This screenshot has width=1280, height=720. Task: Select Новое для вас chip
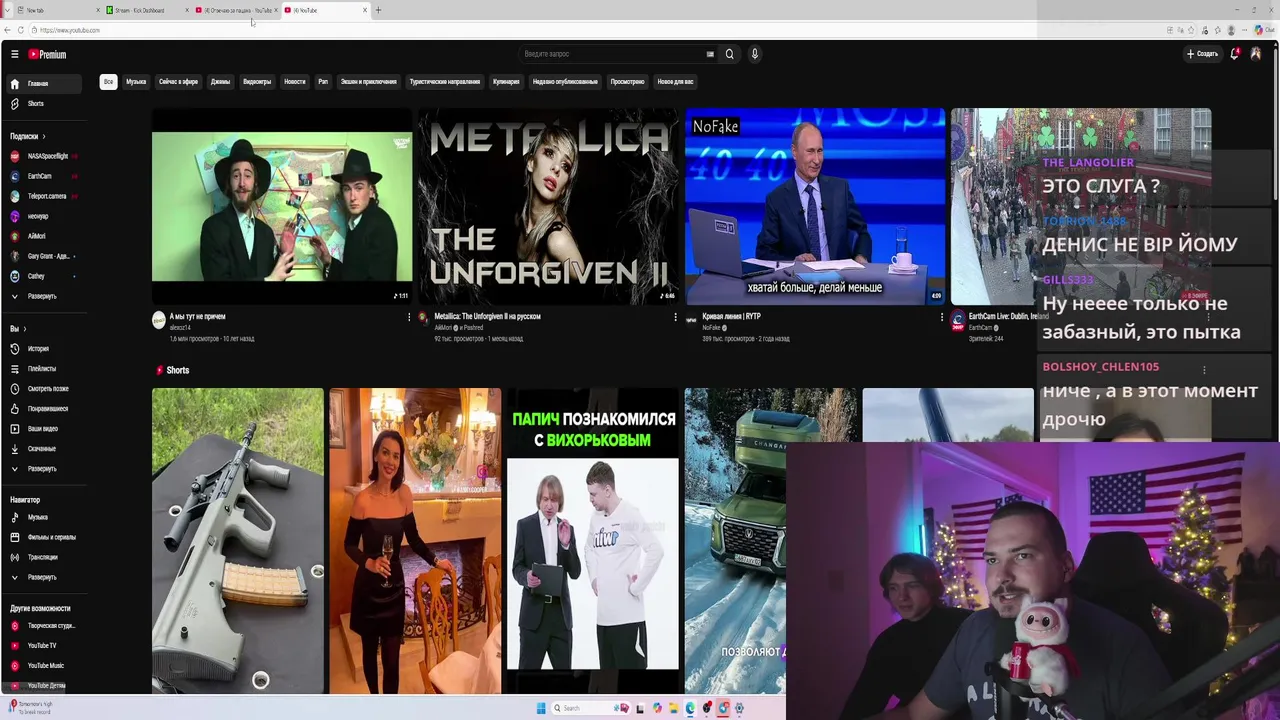point(675,82)
